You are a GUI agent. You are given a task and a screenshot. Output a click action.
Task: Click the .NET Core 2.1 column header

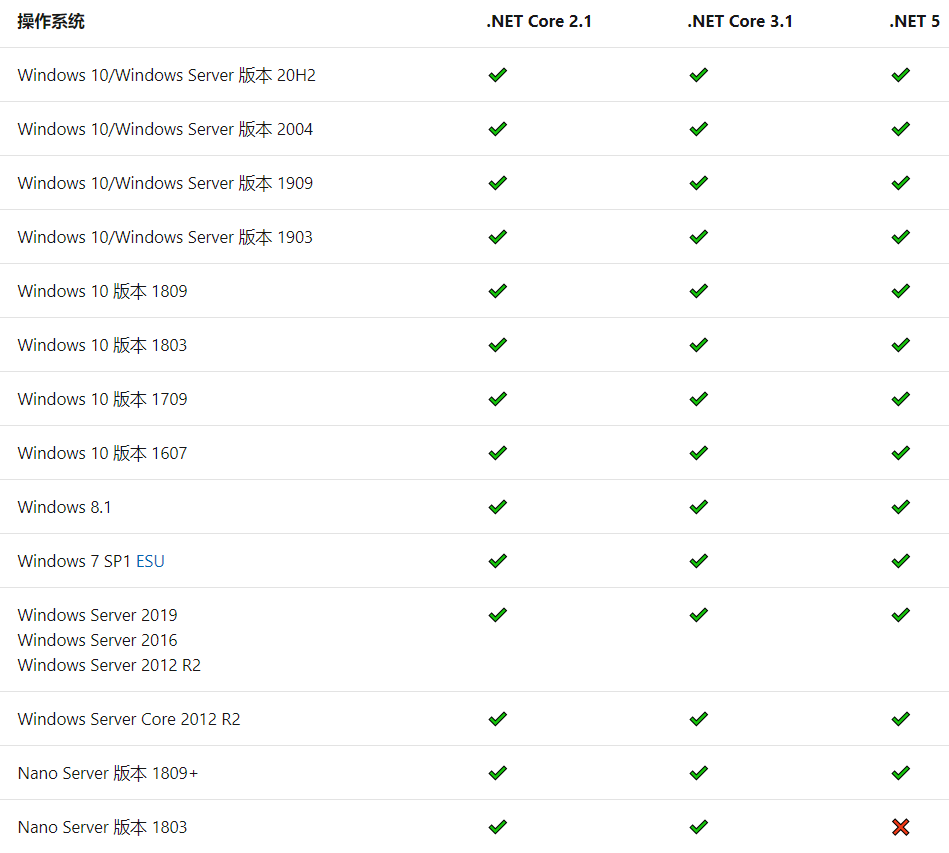click(539, 22)
